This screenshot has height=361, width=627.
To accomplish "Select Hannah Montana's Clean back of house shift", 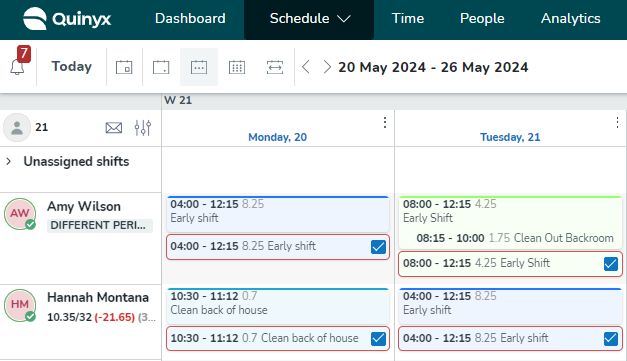I will tap(278, 306).
